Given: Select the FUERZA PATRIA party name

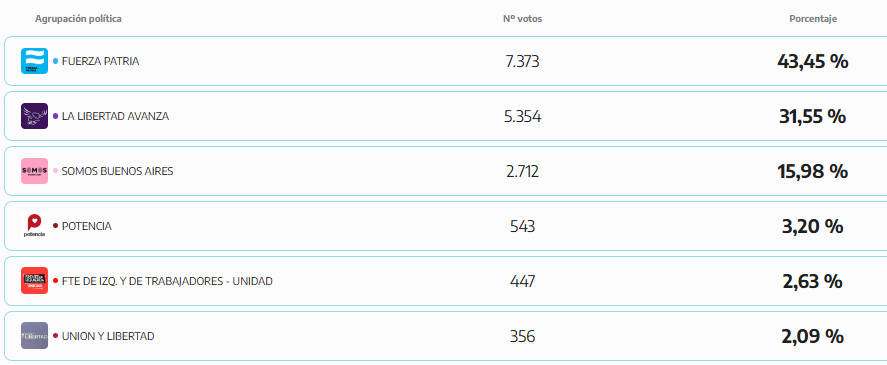Looking at the screenshot, I should pos(100,61).
